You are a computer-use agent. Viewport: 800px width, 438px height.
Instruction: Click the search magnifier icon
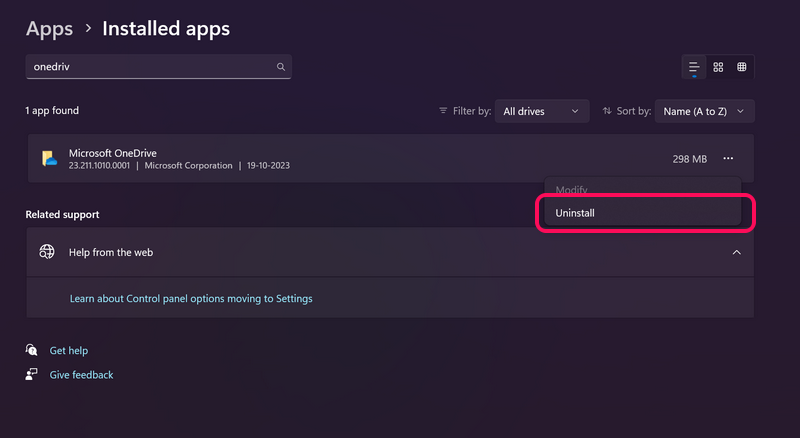281,67
